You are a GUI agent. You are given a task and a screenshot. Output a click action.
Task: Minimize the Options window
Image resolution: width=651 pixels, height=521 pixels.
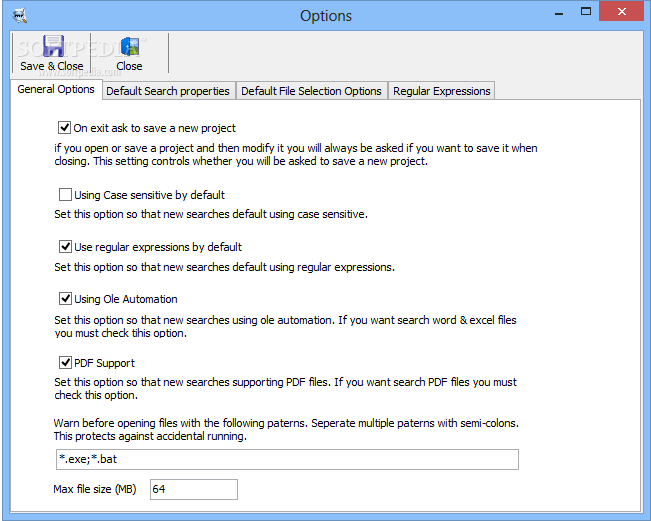click(559, 12)
